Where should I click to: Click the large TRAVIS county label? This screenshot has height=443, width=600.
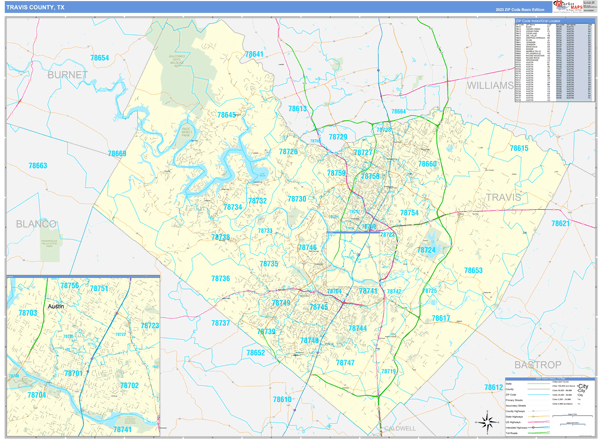(504, 198)
